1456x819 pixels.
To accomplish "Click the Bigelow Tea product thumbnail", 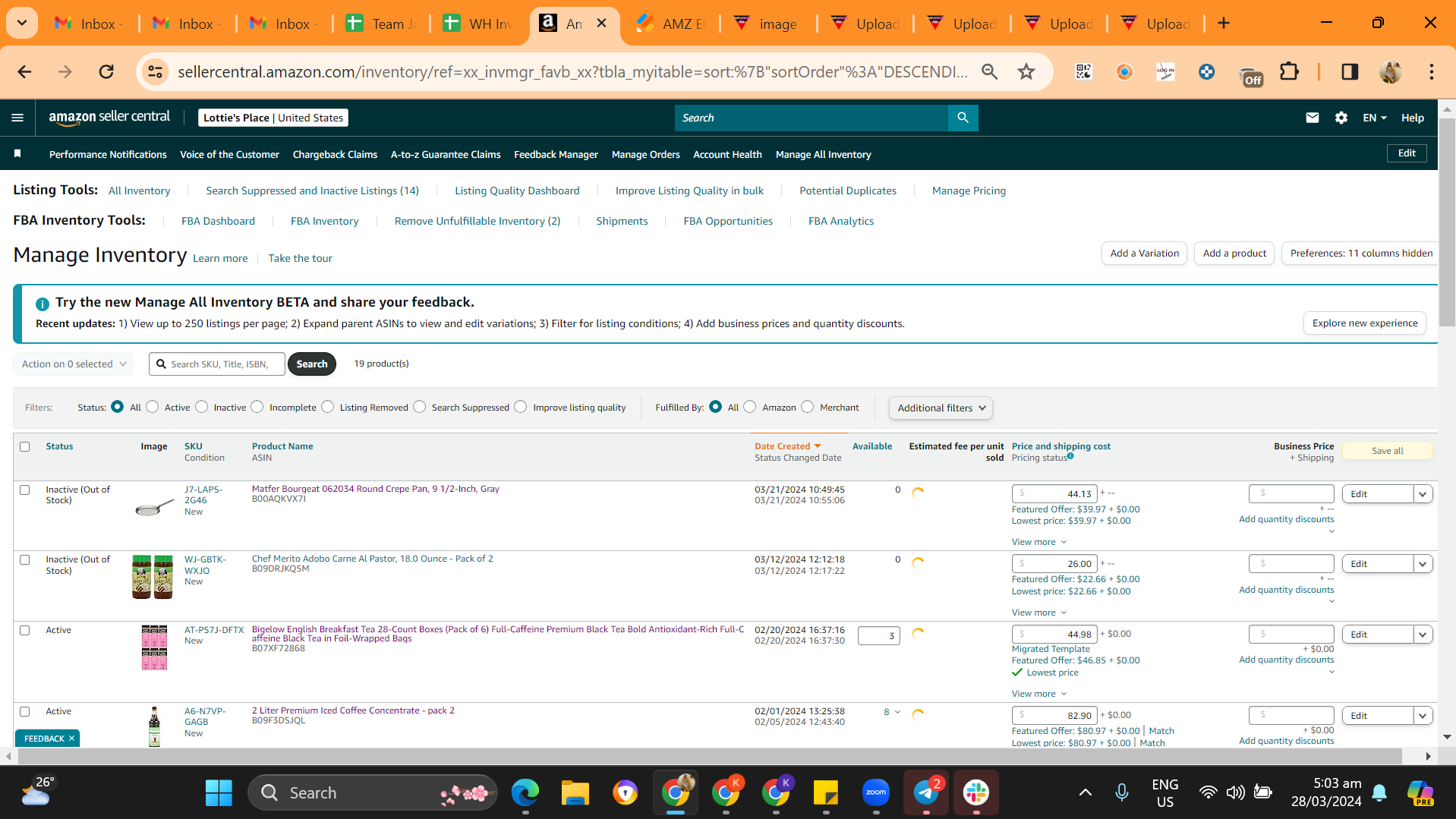I will (x=154, y=647).
